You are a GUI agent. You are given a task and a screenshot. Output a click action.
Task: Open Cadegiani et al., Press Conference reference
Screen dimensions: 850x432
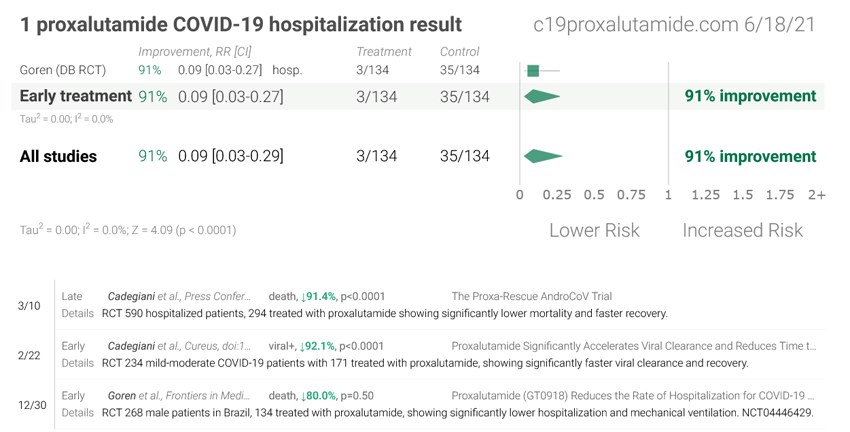pyautogui.click(x=180, y=296)
